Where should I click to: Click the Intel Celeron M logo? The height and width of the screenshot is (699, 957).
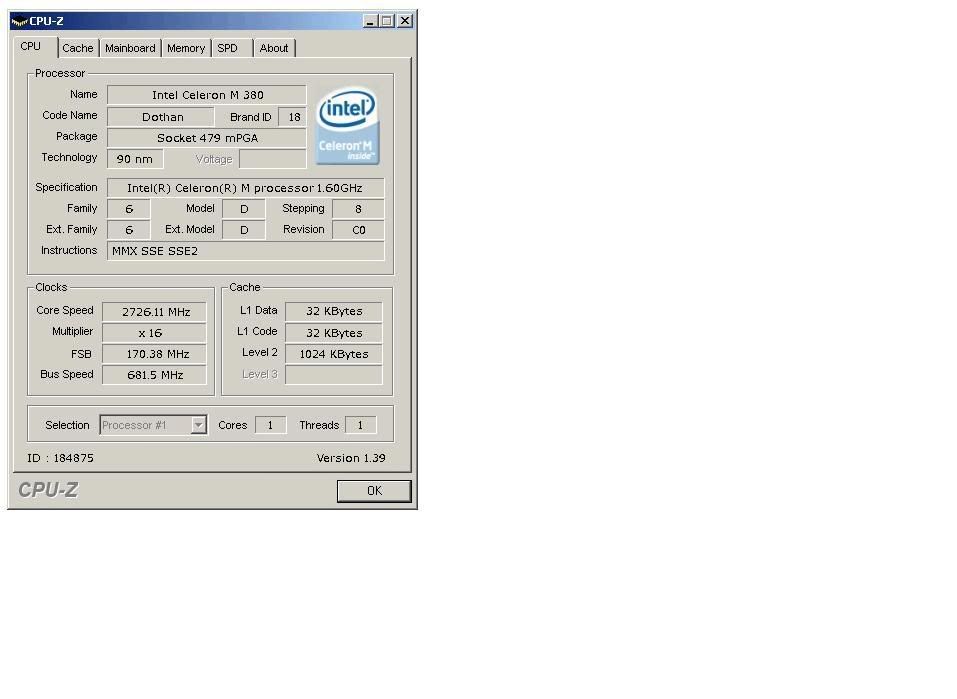pos(347,126)
